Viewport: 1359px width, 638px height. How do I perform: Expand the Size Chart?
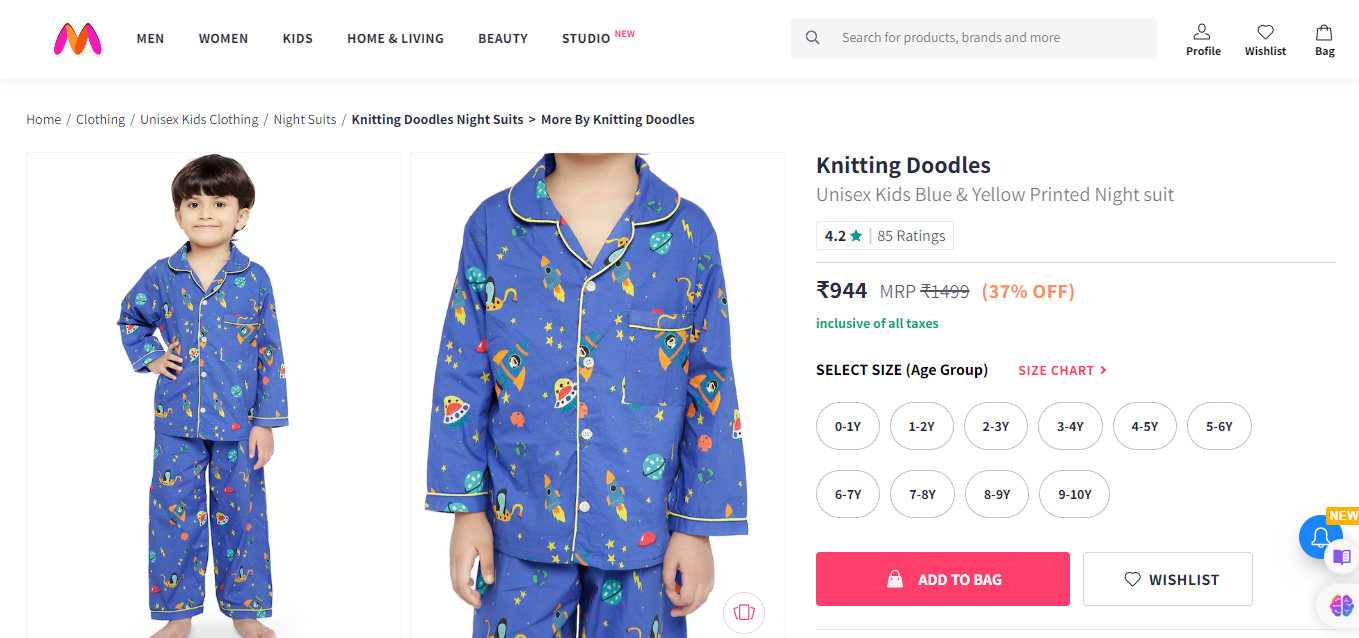[x=1062, y=370]
